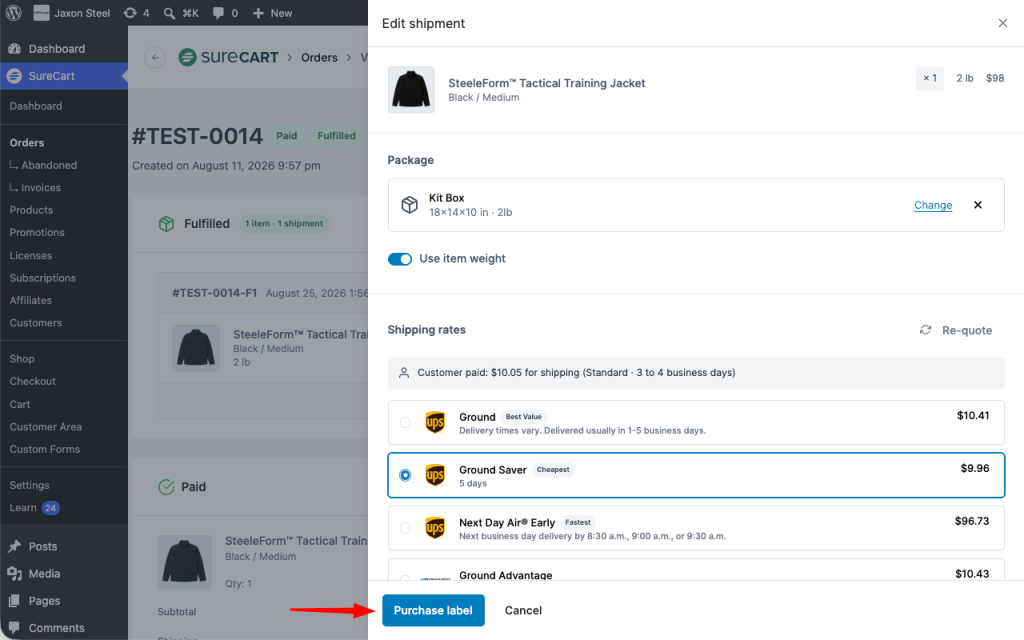
Task: Open the updates icon showing 4
Action: 136,13
